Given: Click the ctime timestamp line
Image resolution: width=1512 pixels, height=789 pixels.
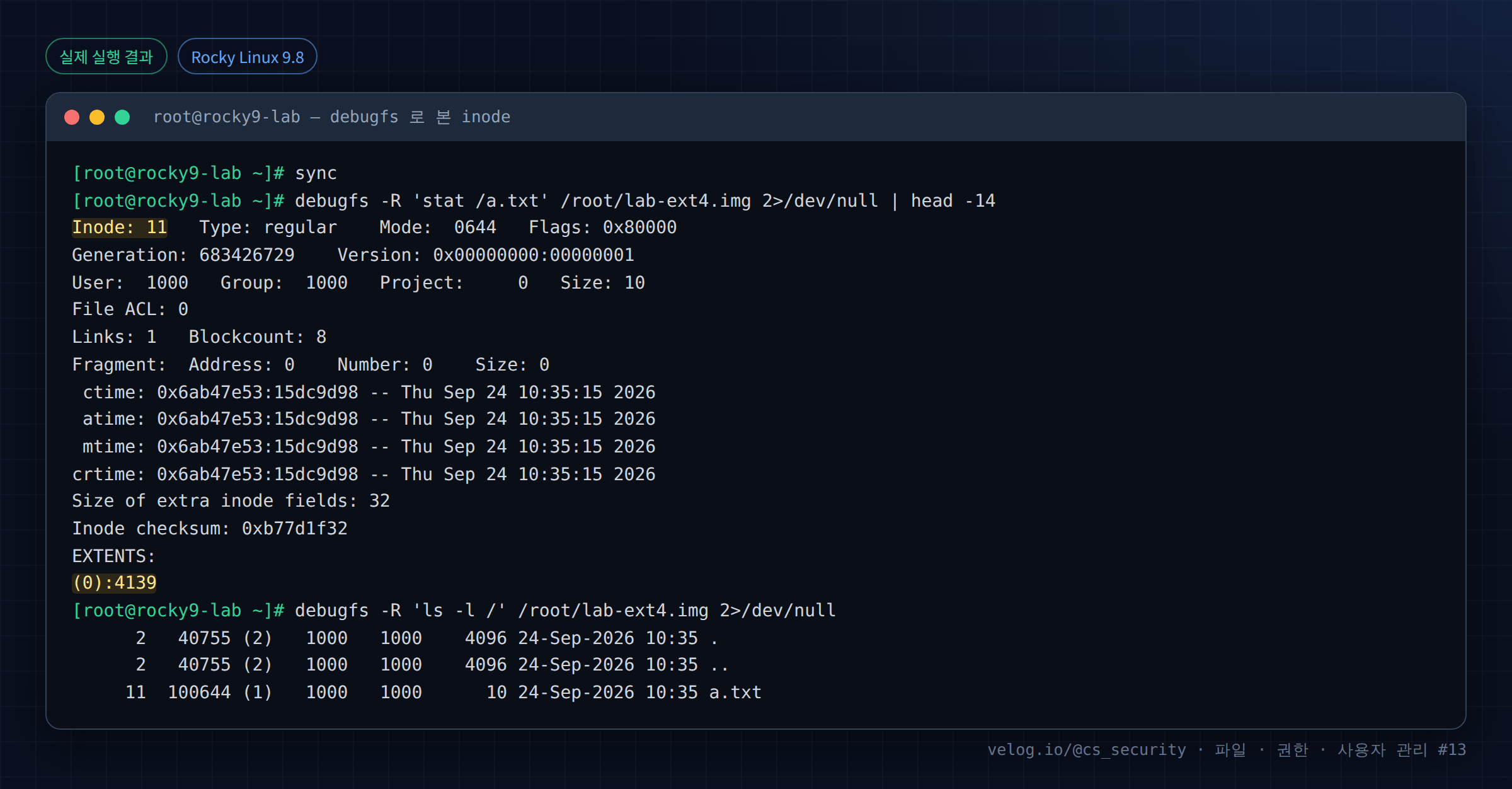Looking at the screenshot, I should (x=369, y=393).
